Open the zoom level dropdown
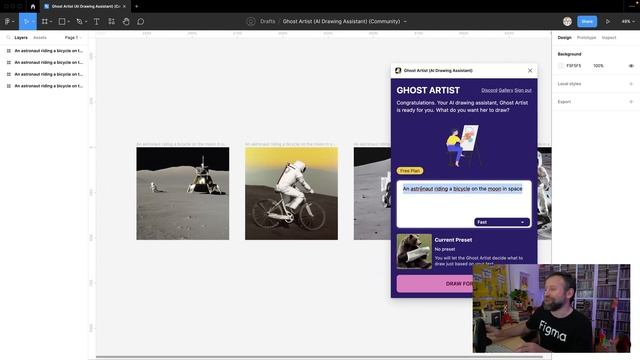This screenshot has height=360, width=640. pyautogui.click(x=628, y=21)
